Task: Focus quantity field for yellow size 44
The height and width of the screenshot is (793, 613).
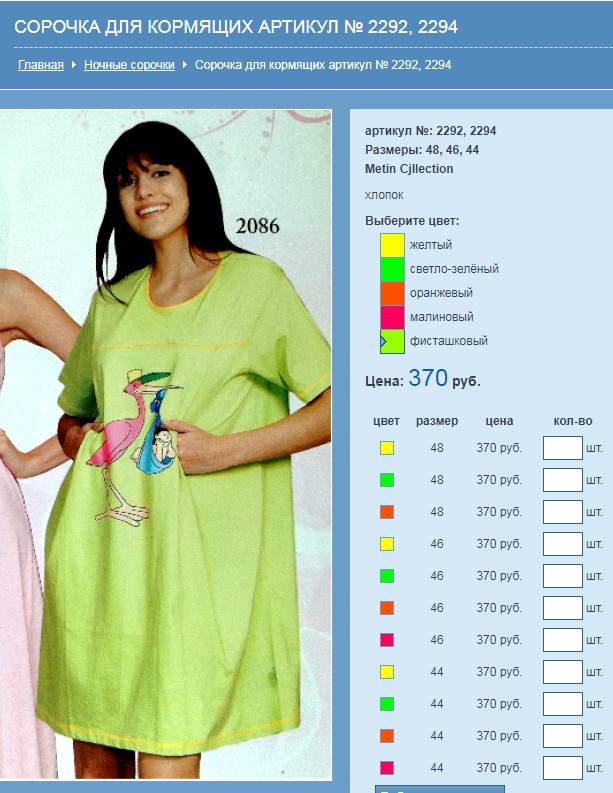Action: (563, 672)
